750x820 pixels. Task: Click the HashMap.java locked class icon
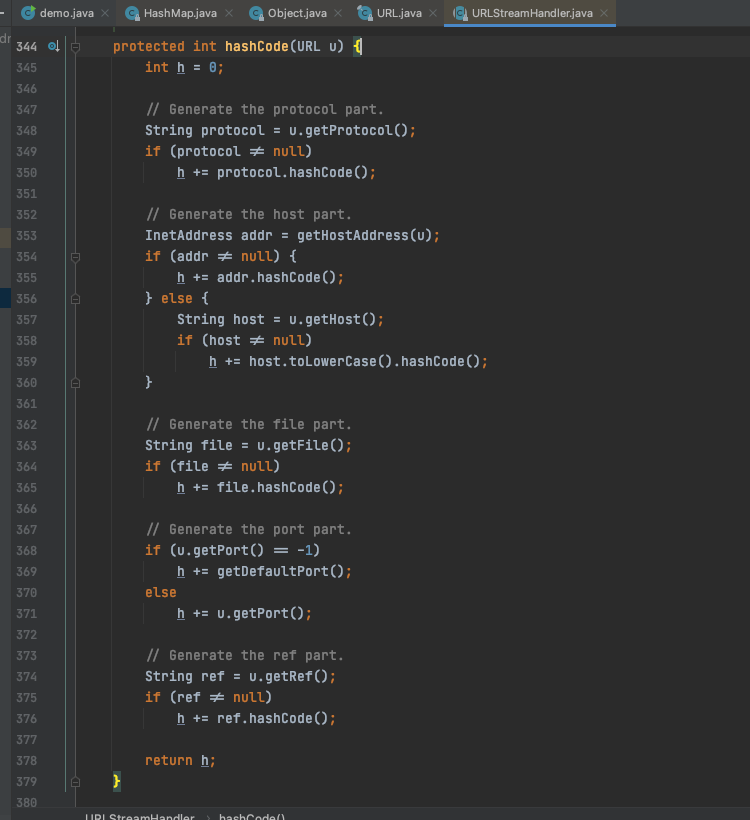coord(132,13)
